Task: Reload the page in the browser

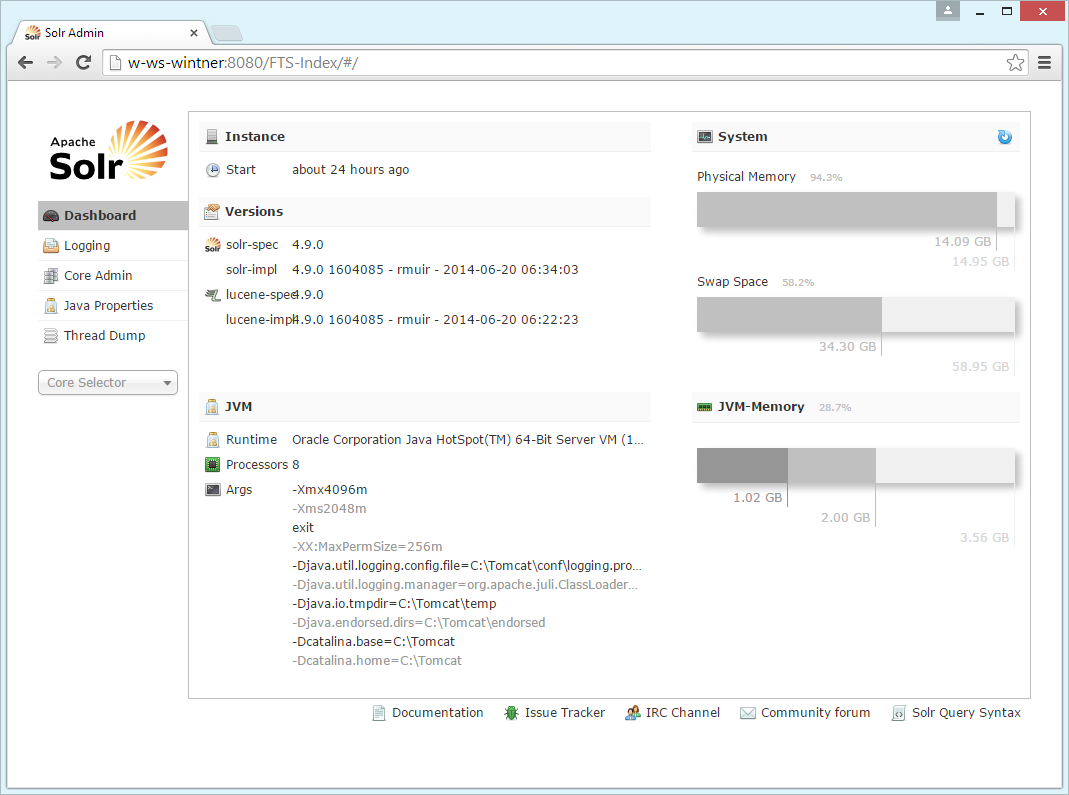Action: (84, 63)
